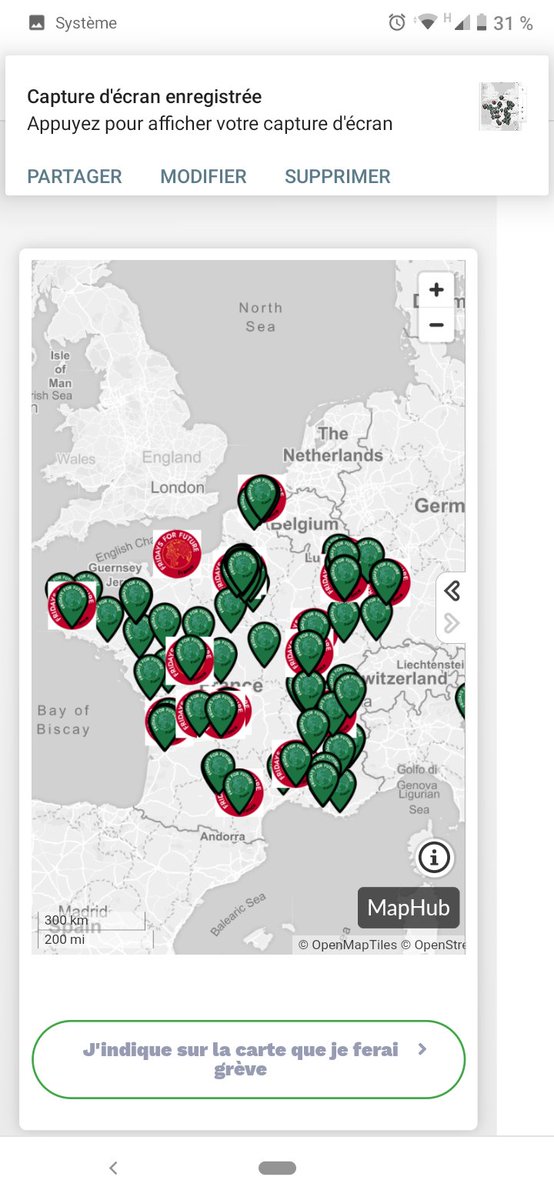Zoom in on the map
The height and width of the screenshot is (1200, 554).
coord(436,291)
